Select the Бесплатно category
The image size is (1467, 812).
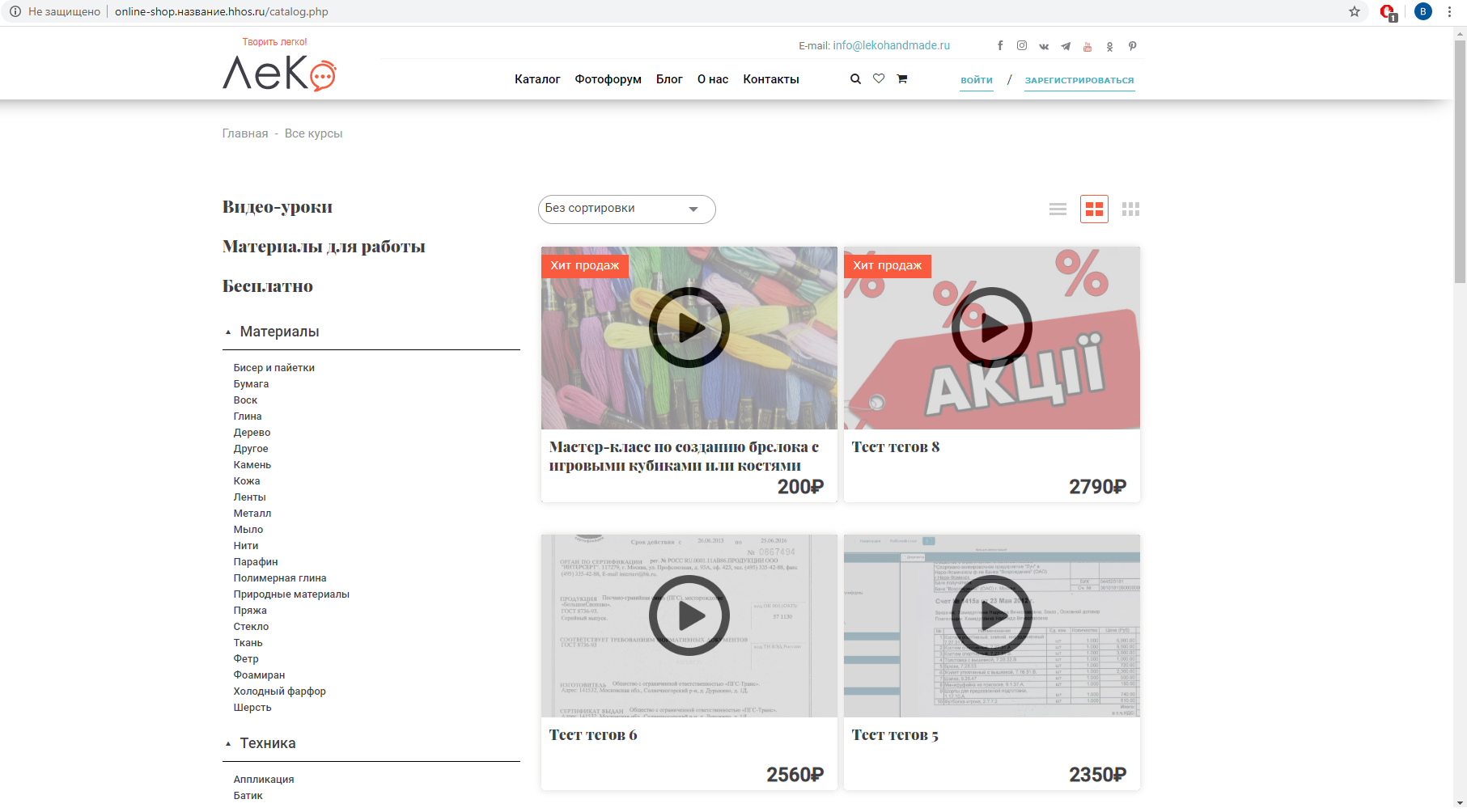click(x=268, y=286)
